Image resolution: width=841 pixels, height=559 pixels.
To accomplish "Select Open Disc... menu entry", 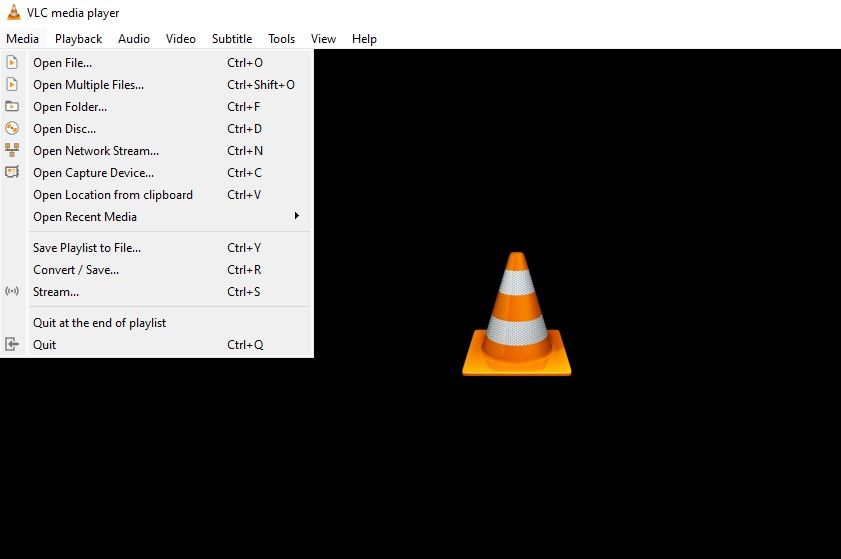I will coord(157,129).
